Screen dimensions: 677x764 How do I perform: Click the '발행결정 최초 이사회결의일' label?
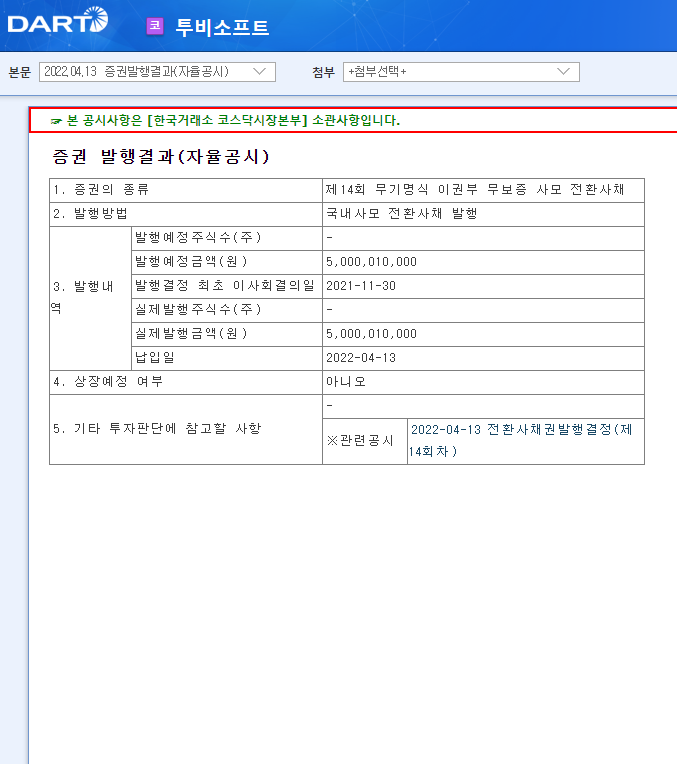point(225,285)
